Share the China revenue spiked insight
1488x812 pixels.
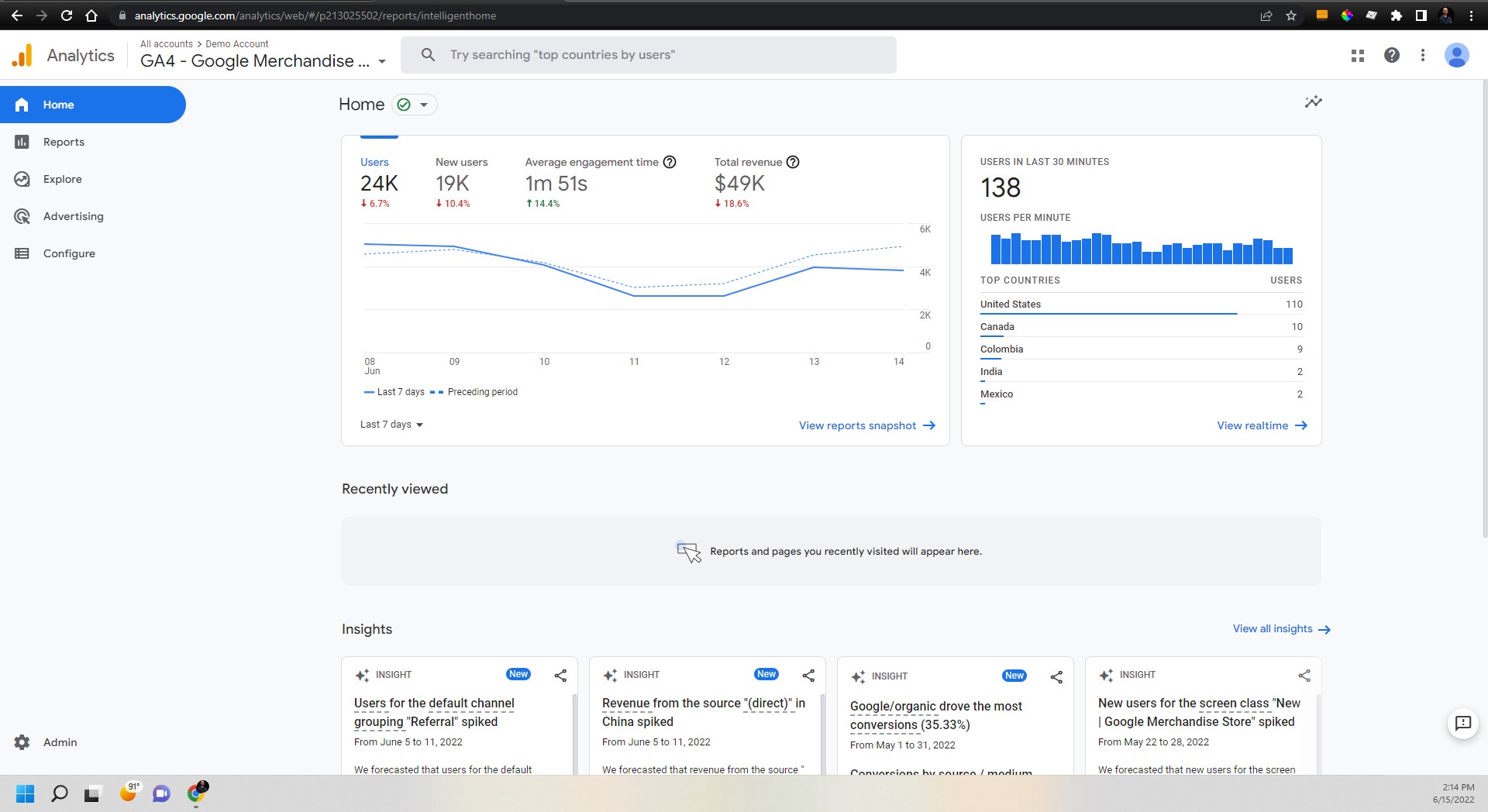808,676
